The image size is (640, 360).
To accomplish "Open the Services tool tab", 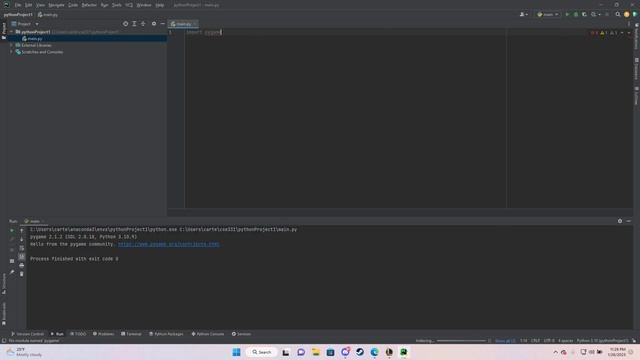I will pyautogui.click(x=241, y=334).
